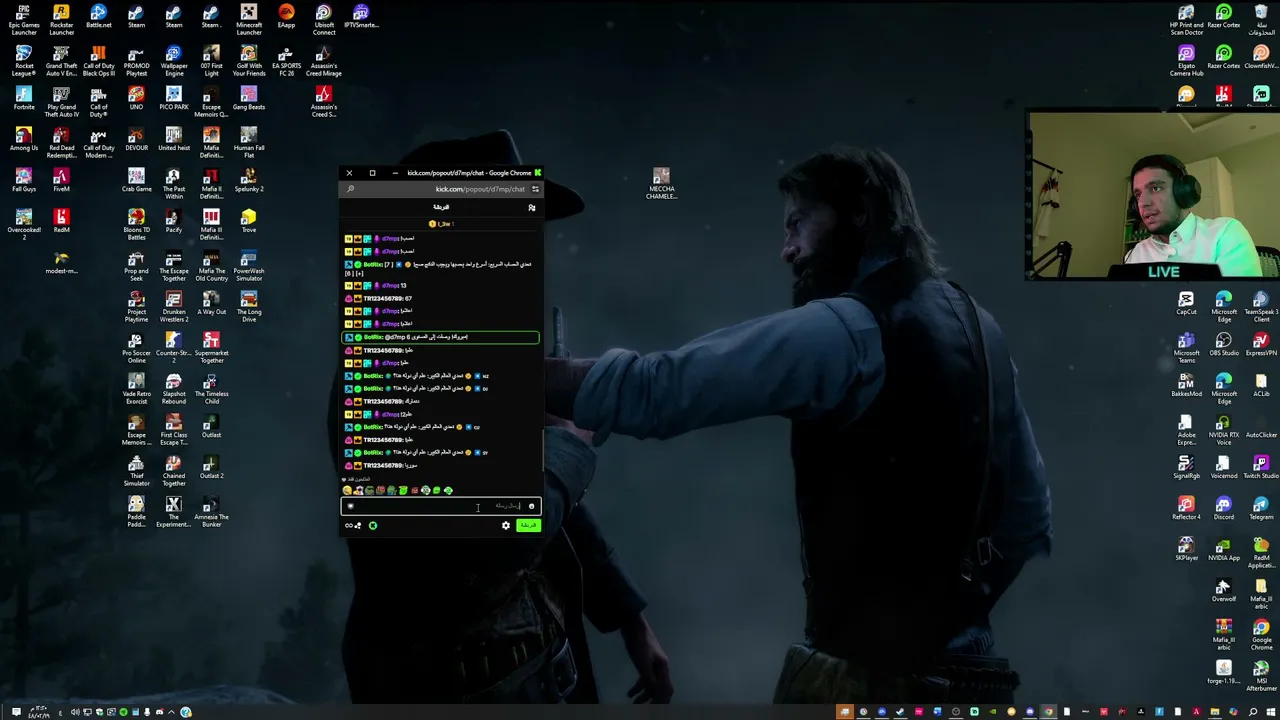Screen dimensions: 1280x720
Task: Open Telegram desktop shortcut
Action: (x=1261, y=508)
